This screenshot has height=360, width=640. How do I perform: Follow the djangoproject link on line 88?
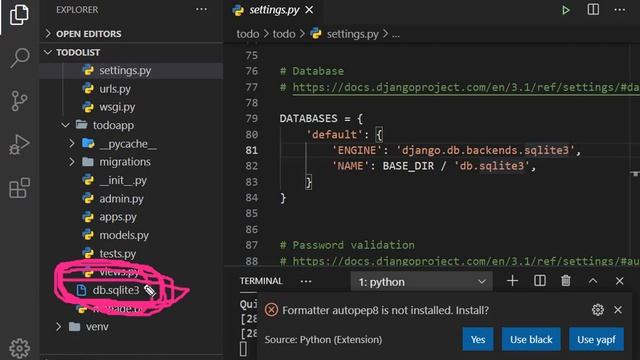466,261
